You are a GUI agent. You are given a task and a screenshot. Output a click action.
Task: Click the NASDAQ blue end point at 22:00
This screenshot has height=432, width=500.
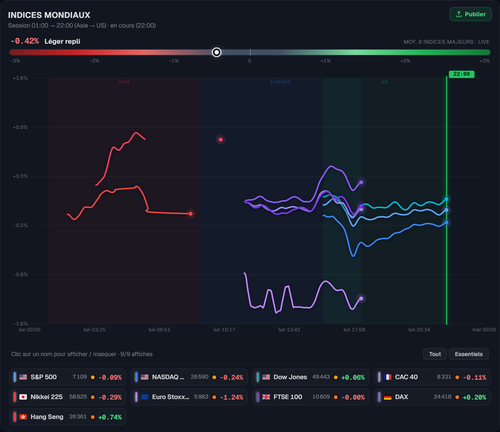447,222
